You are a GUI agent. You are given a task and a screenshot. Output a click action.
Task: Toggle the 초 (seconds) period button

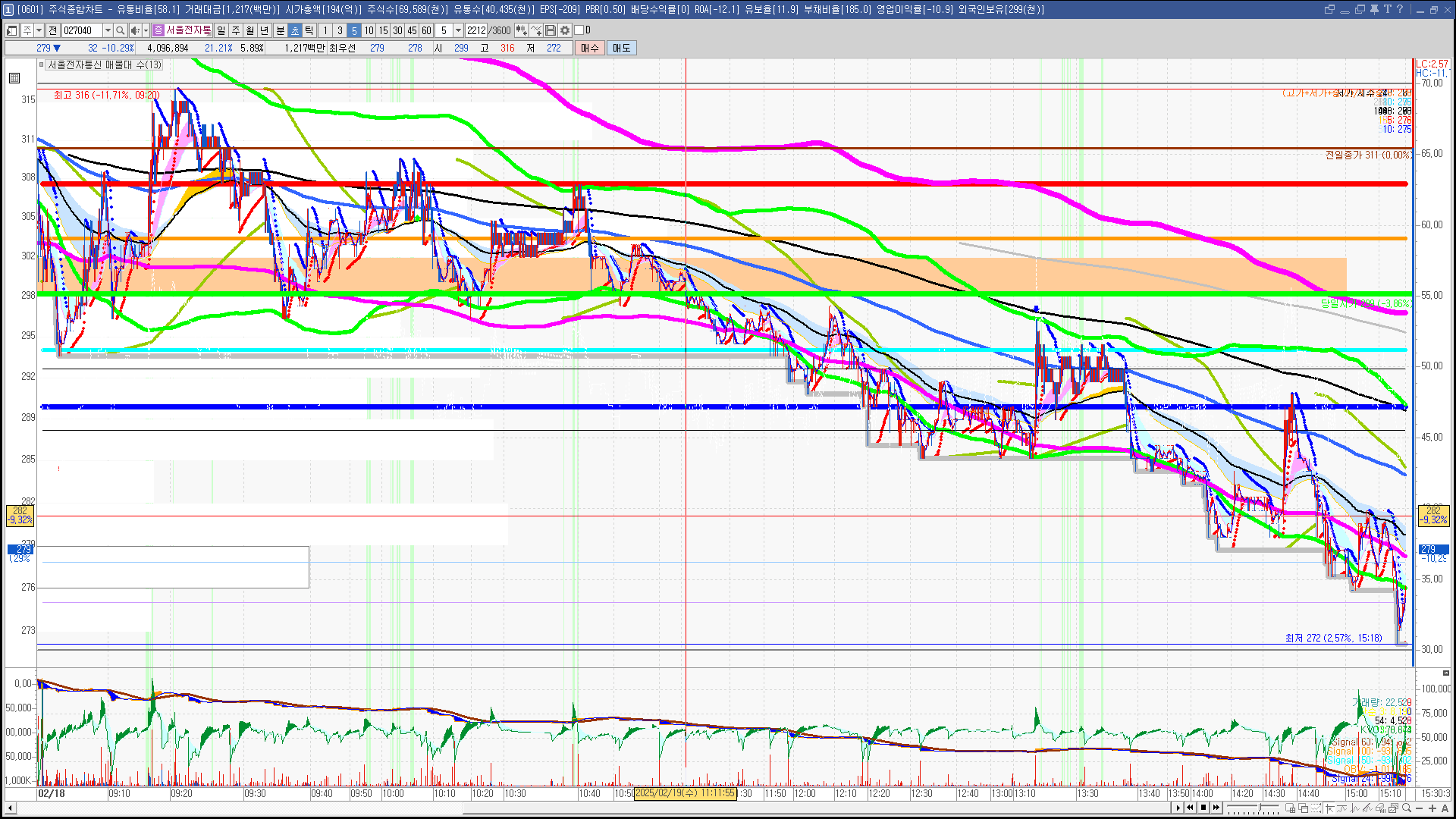tap(295, 30)
